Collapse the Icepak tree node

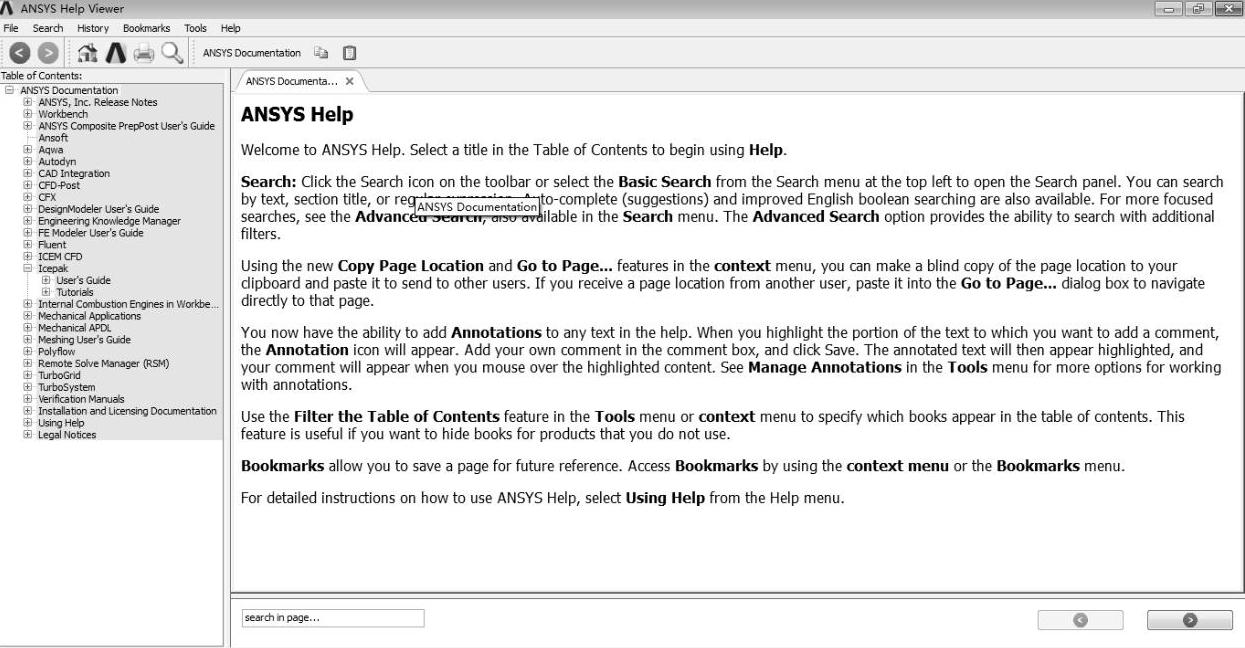click(28, 269)
